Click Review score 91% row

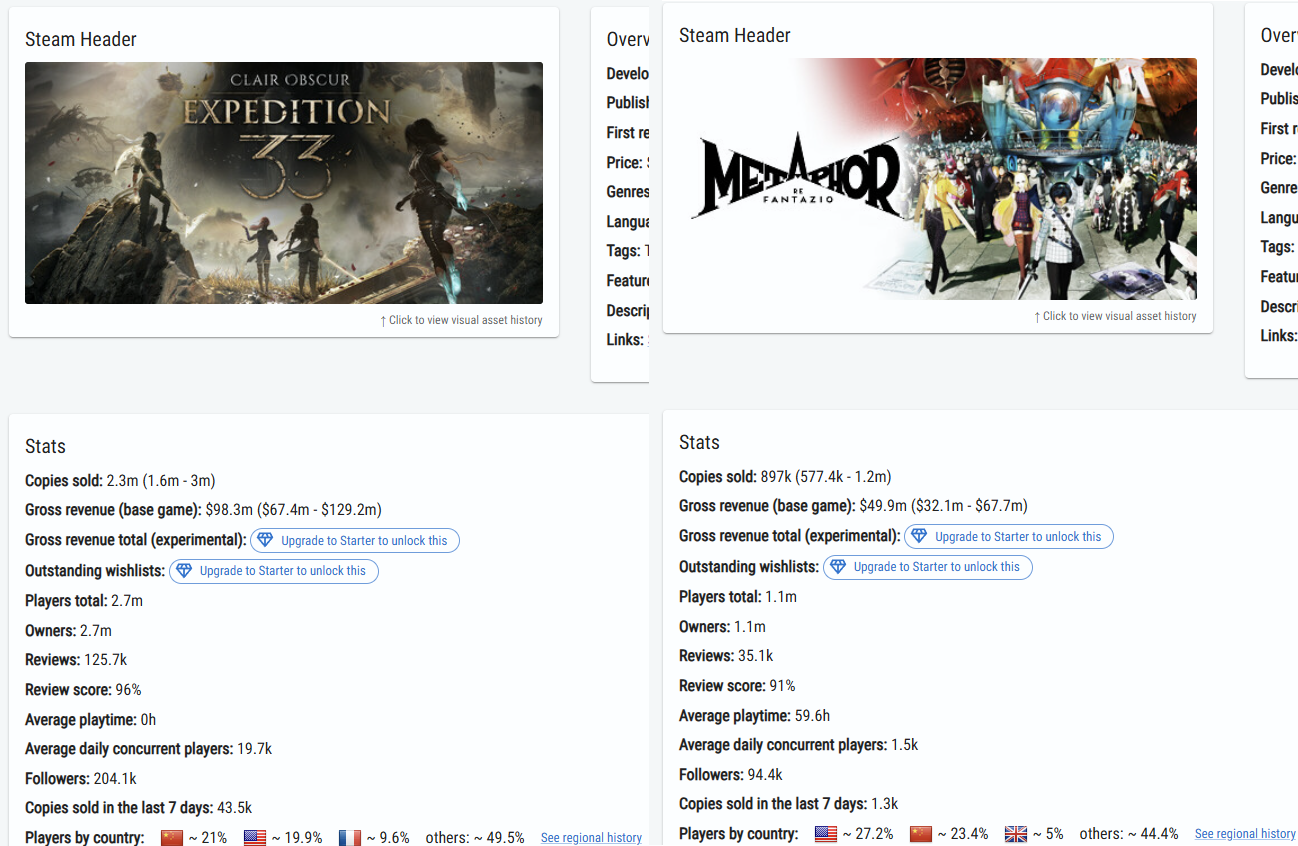point(737,686)
